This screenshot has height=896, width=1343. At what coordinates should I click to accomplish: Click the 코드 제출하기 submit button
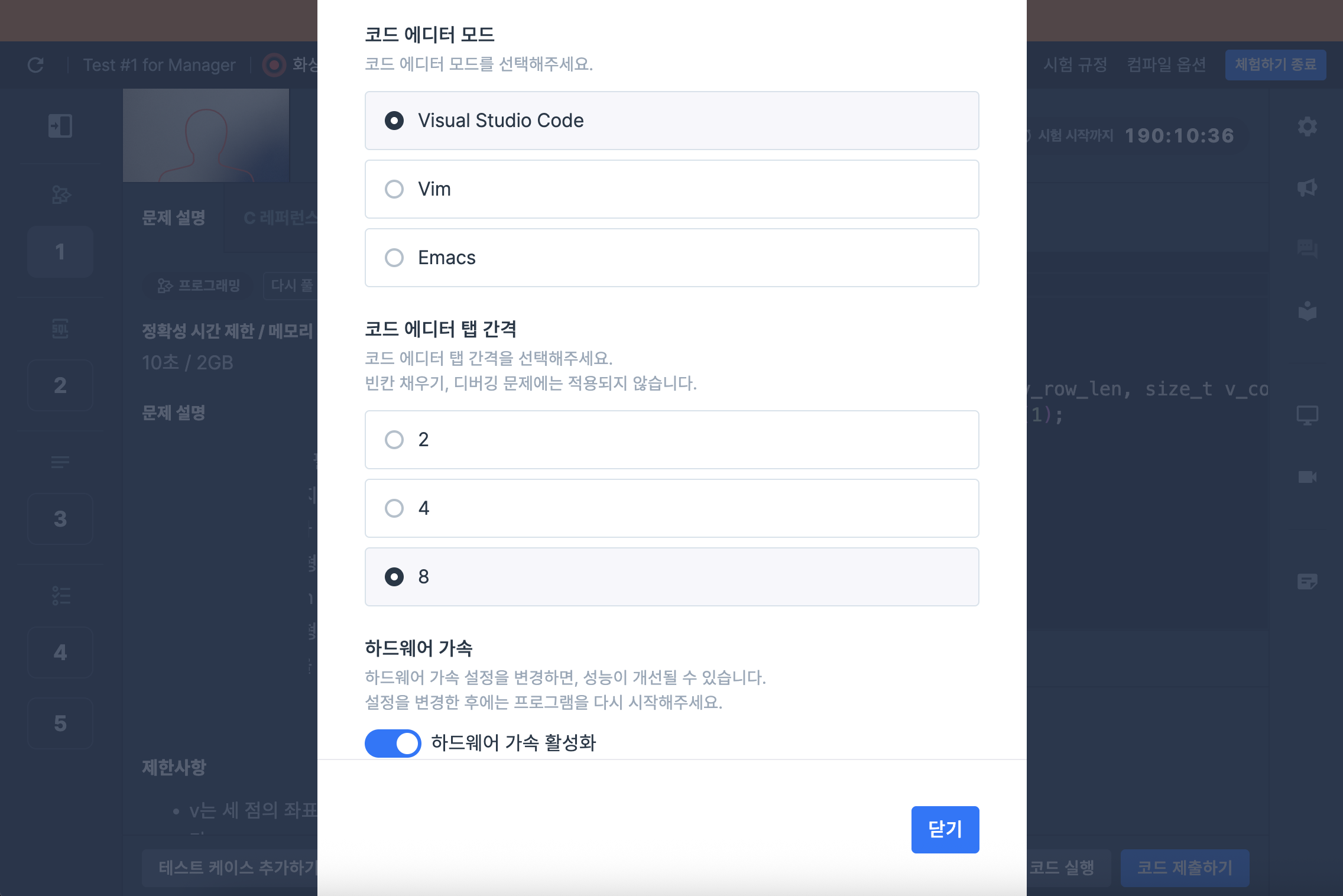[1185, 868]
